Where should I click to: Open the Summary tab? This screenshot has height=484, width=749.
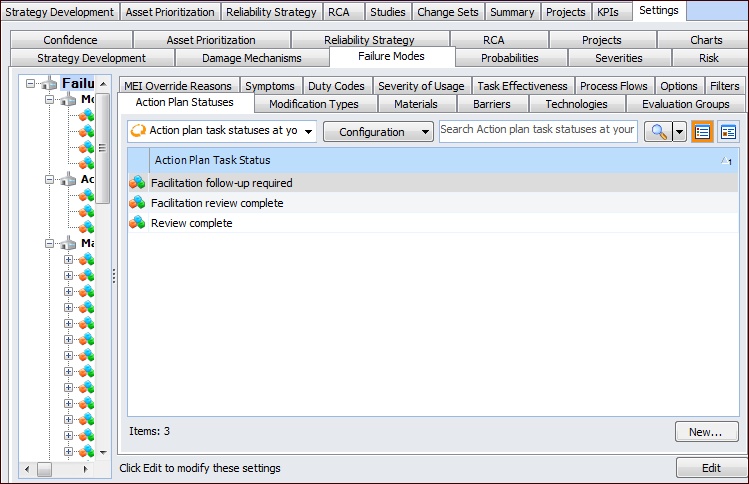(512, 12)
